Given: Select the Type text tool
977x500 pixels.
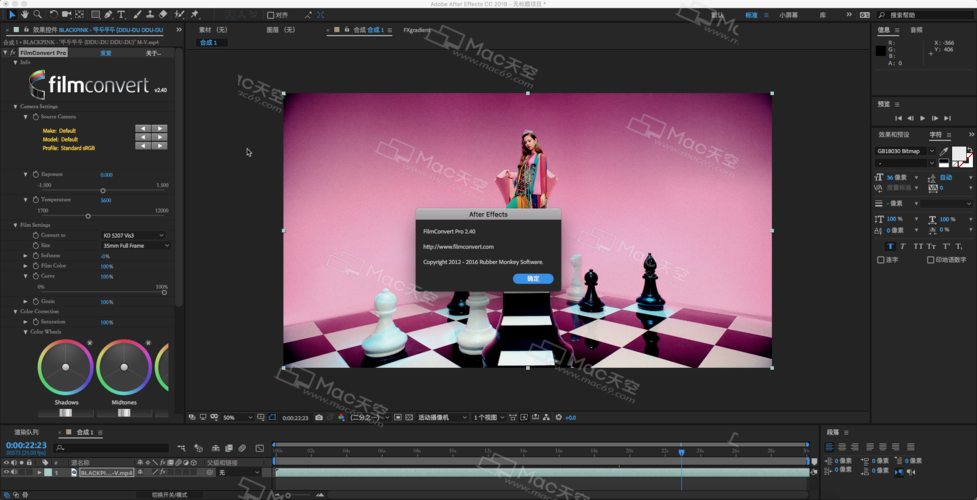Looking at the screenshot, I should point(121,14).
